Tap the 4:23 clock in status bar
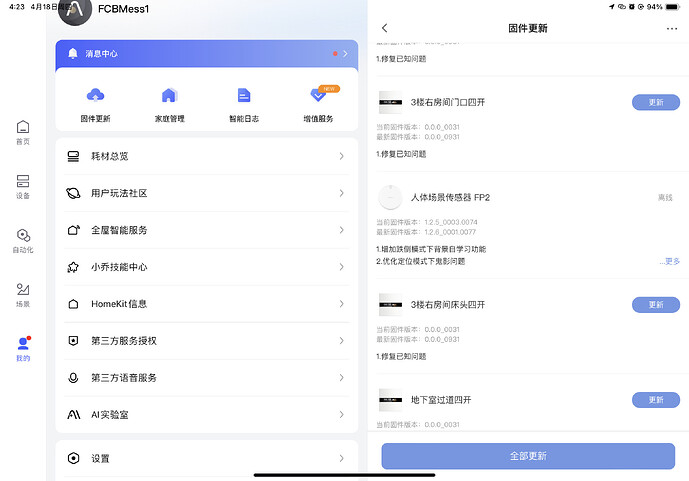 (x=17, y=7)
